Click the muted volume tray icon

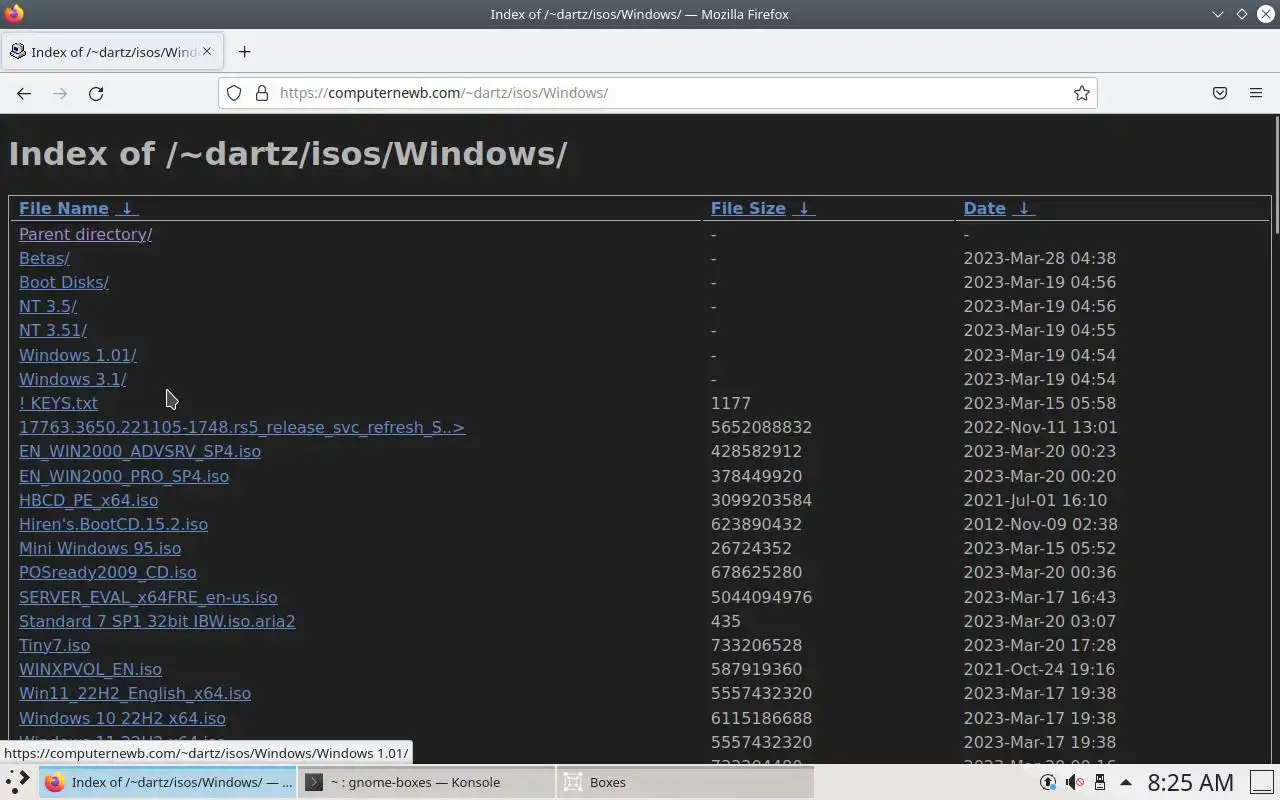coord(1074,782)
